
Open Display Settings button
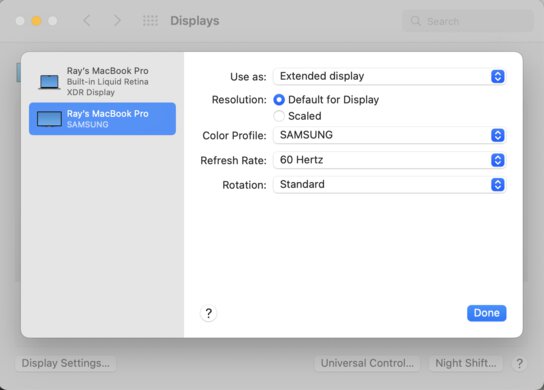pyautogui.click(x=66, y=363)
